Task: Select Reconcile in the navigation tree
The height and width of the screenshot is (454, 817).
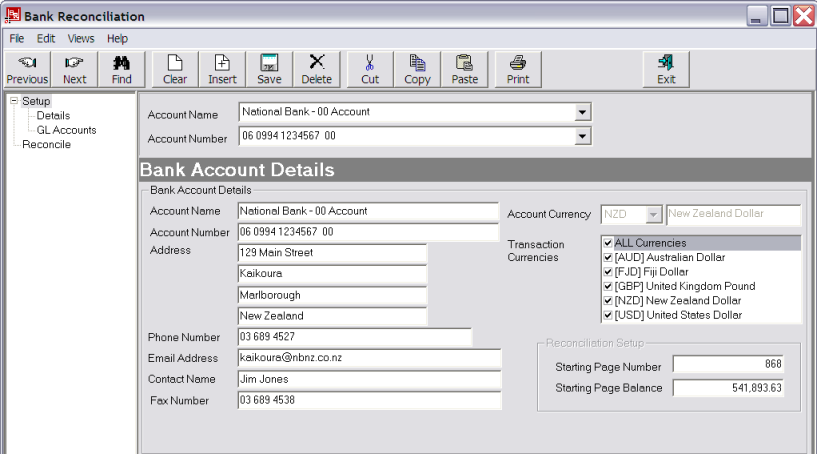Action: click(x=46, y=144)
